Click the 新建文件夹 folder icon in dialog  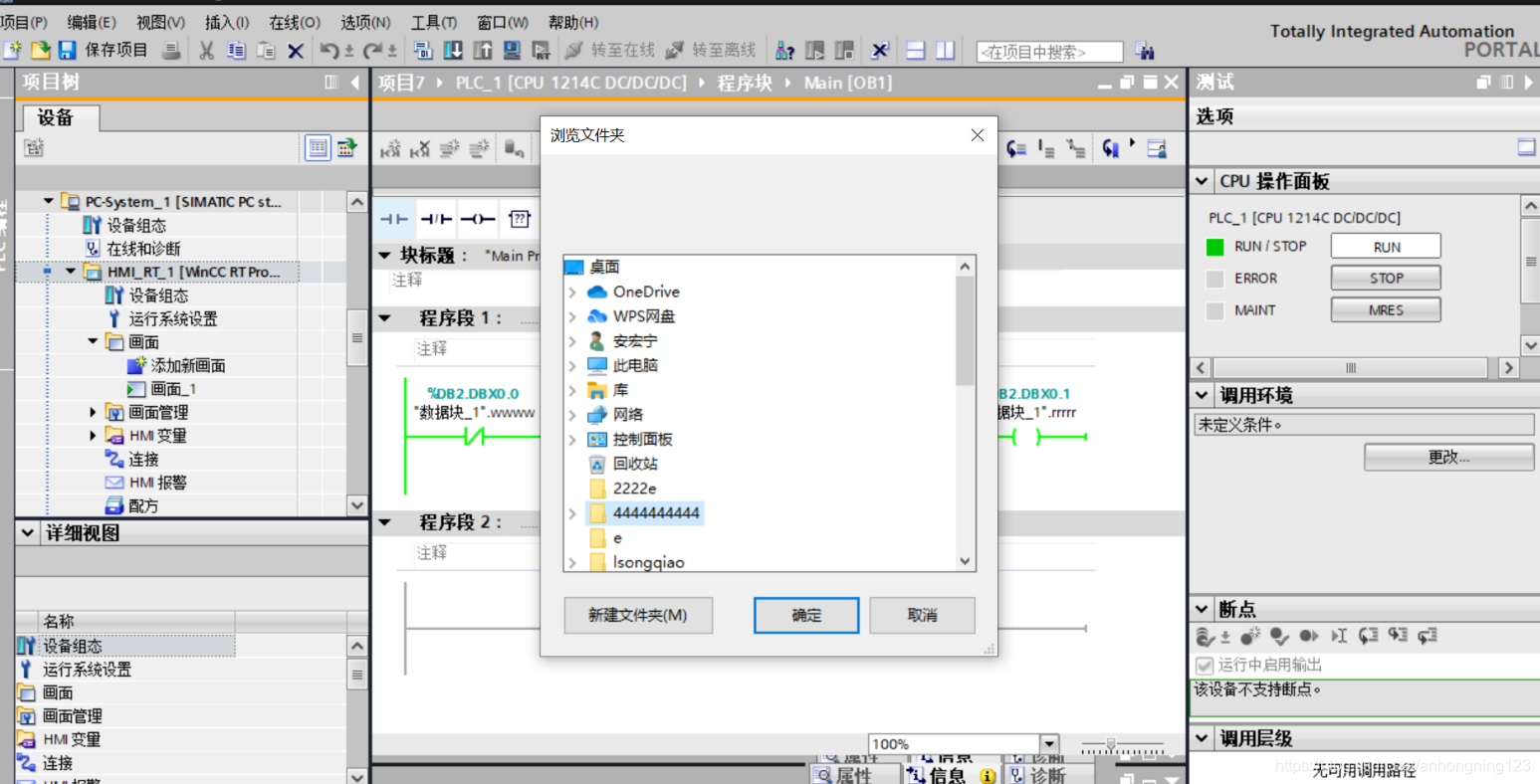[637, 615]
